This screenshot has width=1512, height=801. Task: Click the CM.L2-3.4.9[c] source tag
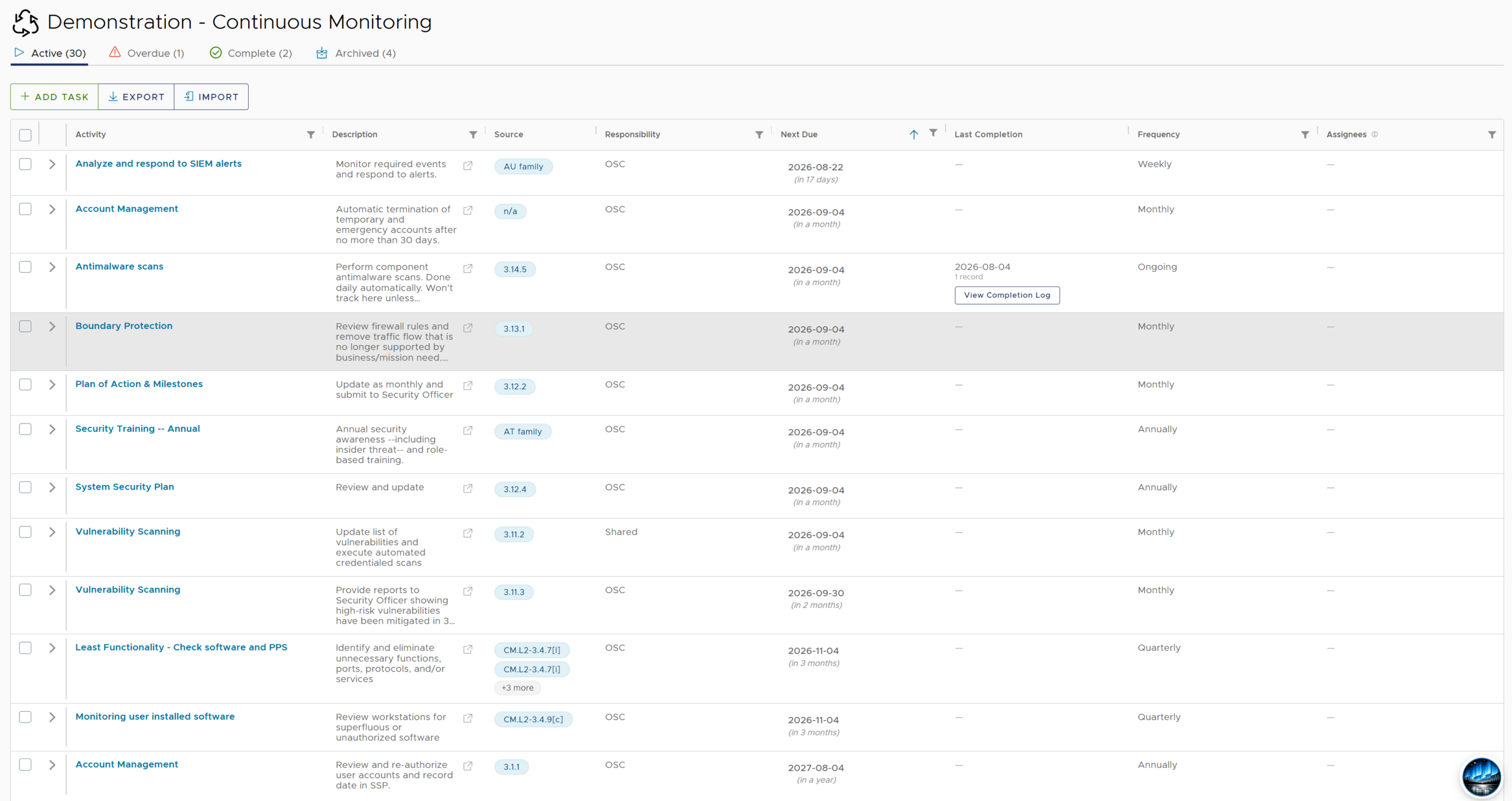pos(533,719)
